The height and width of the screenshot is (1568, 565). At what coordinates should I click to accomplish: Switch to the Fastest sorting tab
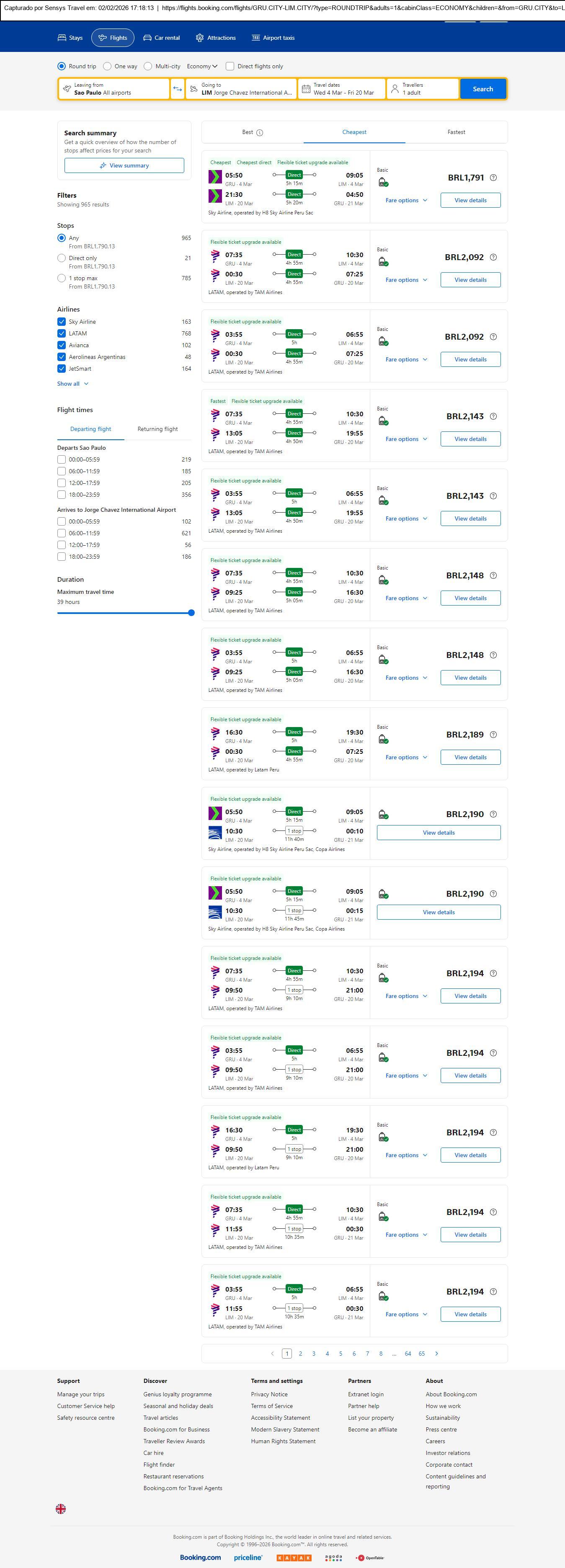click(456, 132)
